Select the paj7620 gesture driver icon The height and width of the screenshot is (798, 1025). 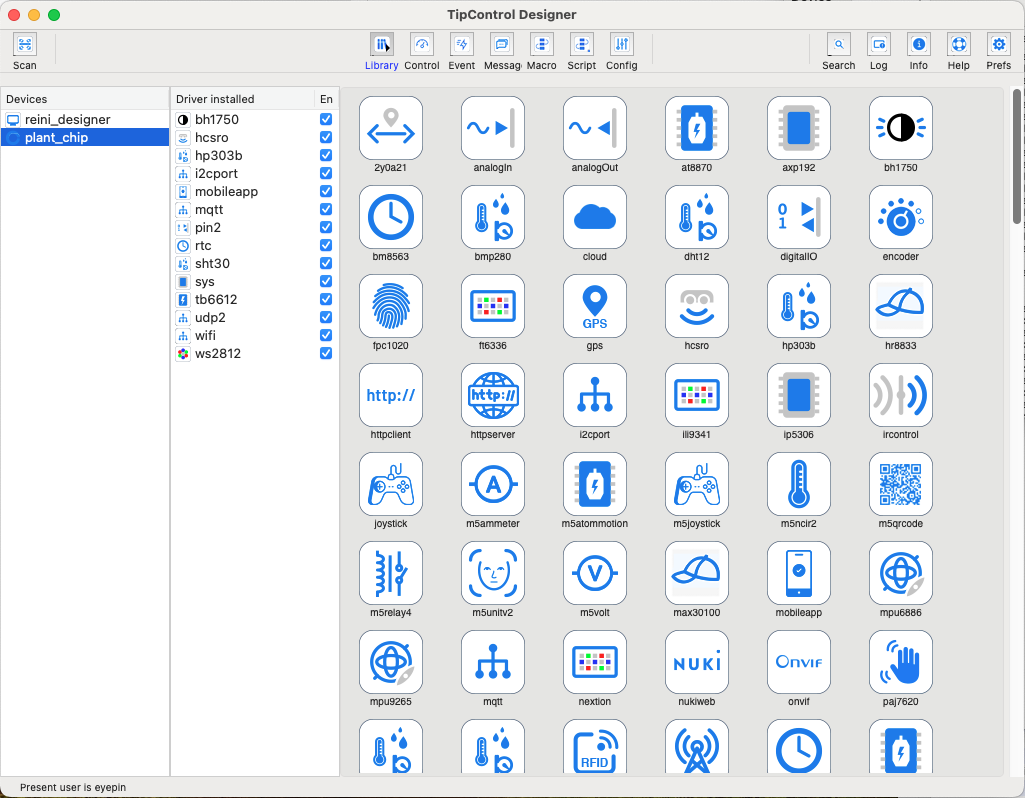click(x=900, y=663)
